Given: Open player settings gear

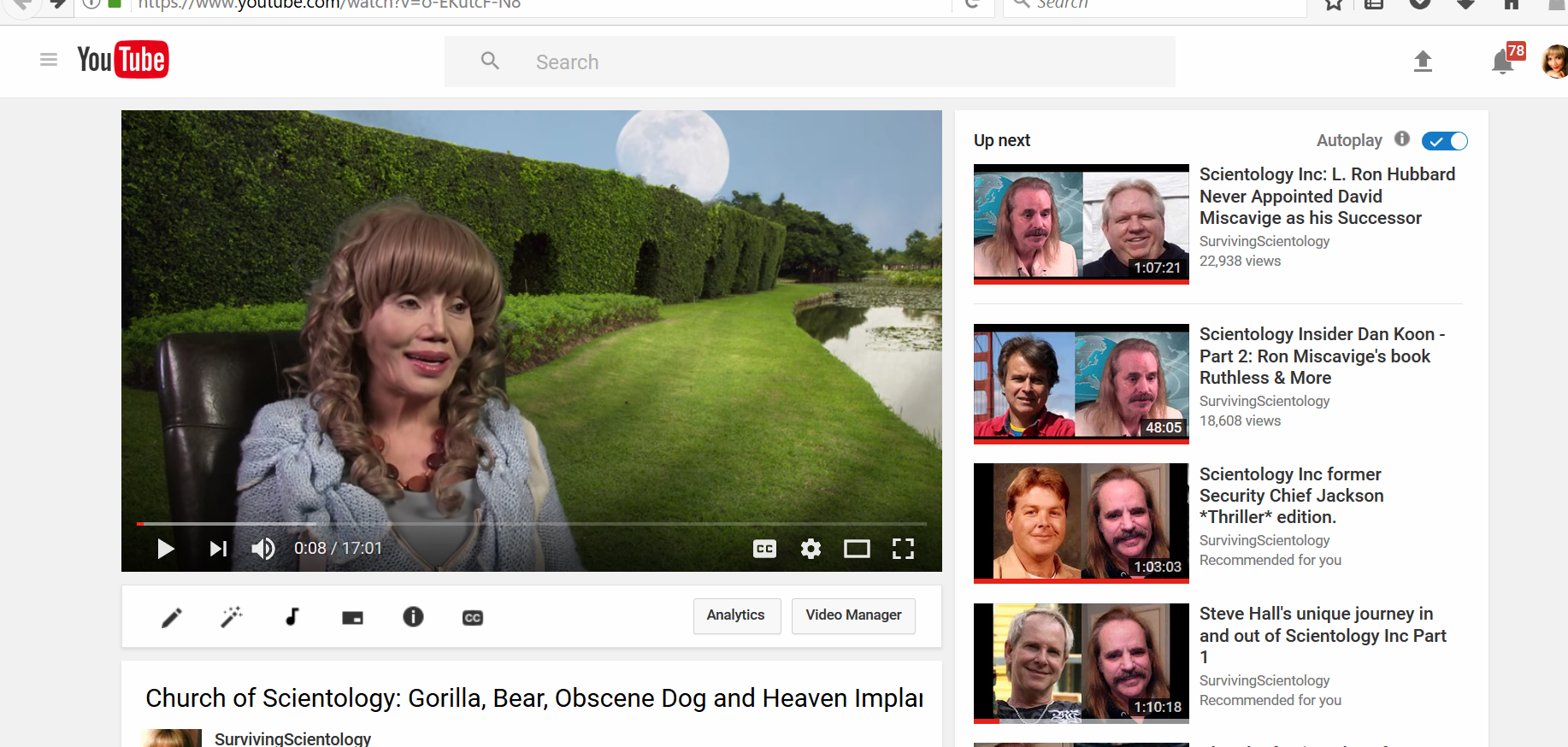Looking at the screenshot, I should point(811,549).
